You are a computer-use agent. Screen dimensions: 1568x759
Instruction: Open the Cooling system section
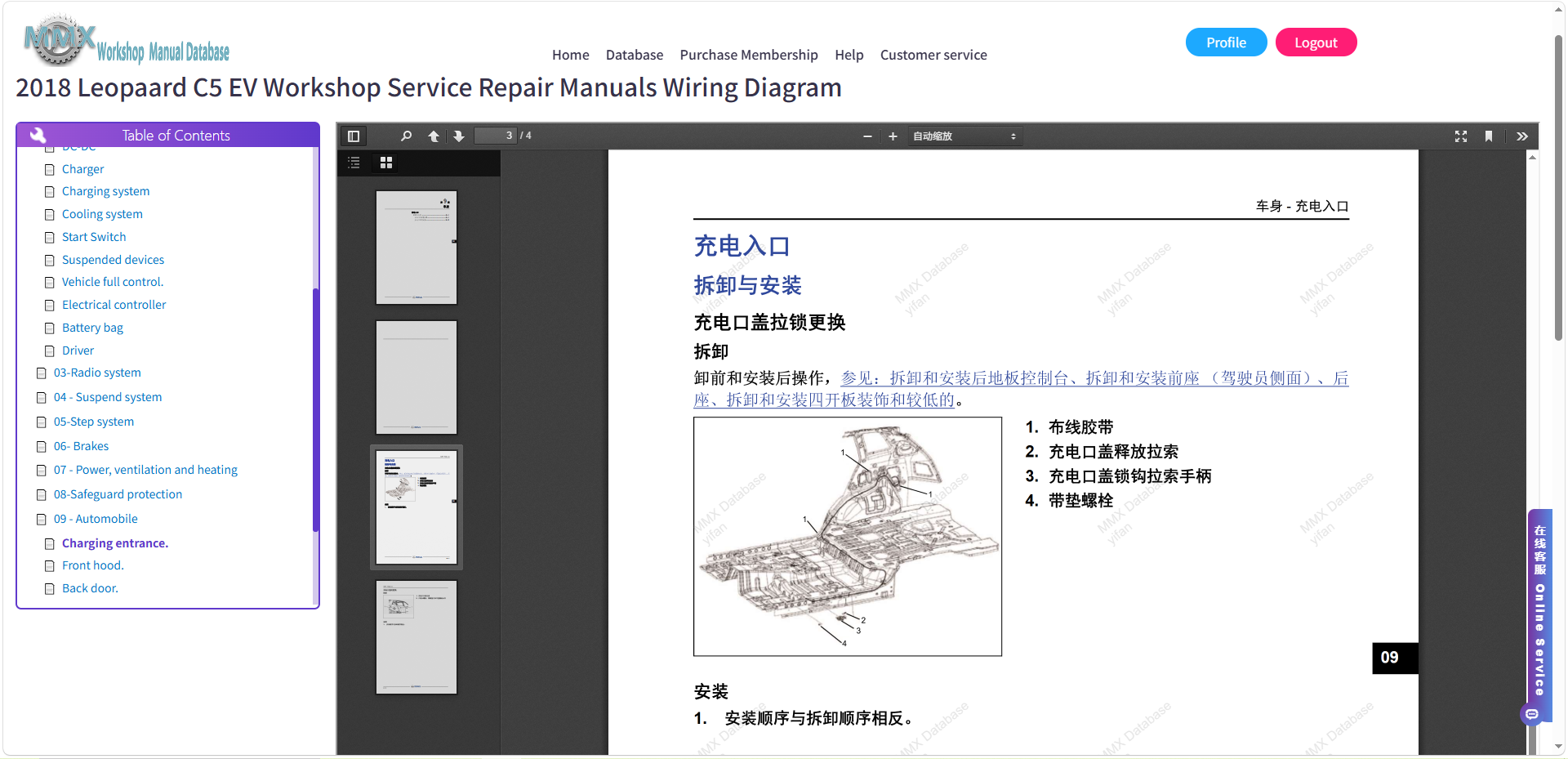pyautogui.click(x=102, y=214)
